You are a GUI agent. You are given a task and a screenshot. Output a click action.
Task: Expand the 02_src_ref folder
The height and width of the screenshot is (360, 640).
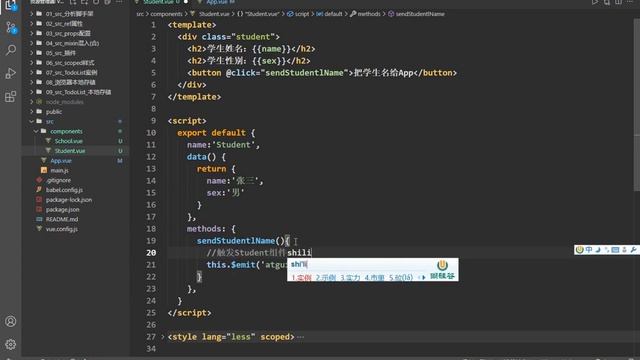point(31,23)
